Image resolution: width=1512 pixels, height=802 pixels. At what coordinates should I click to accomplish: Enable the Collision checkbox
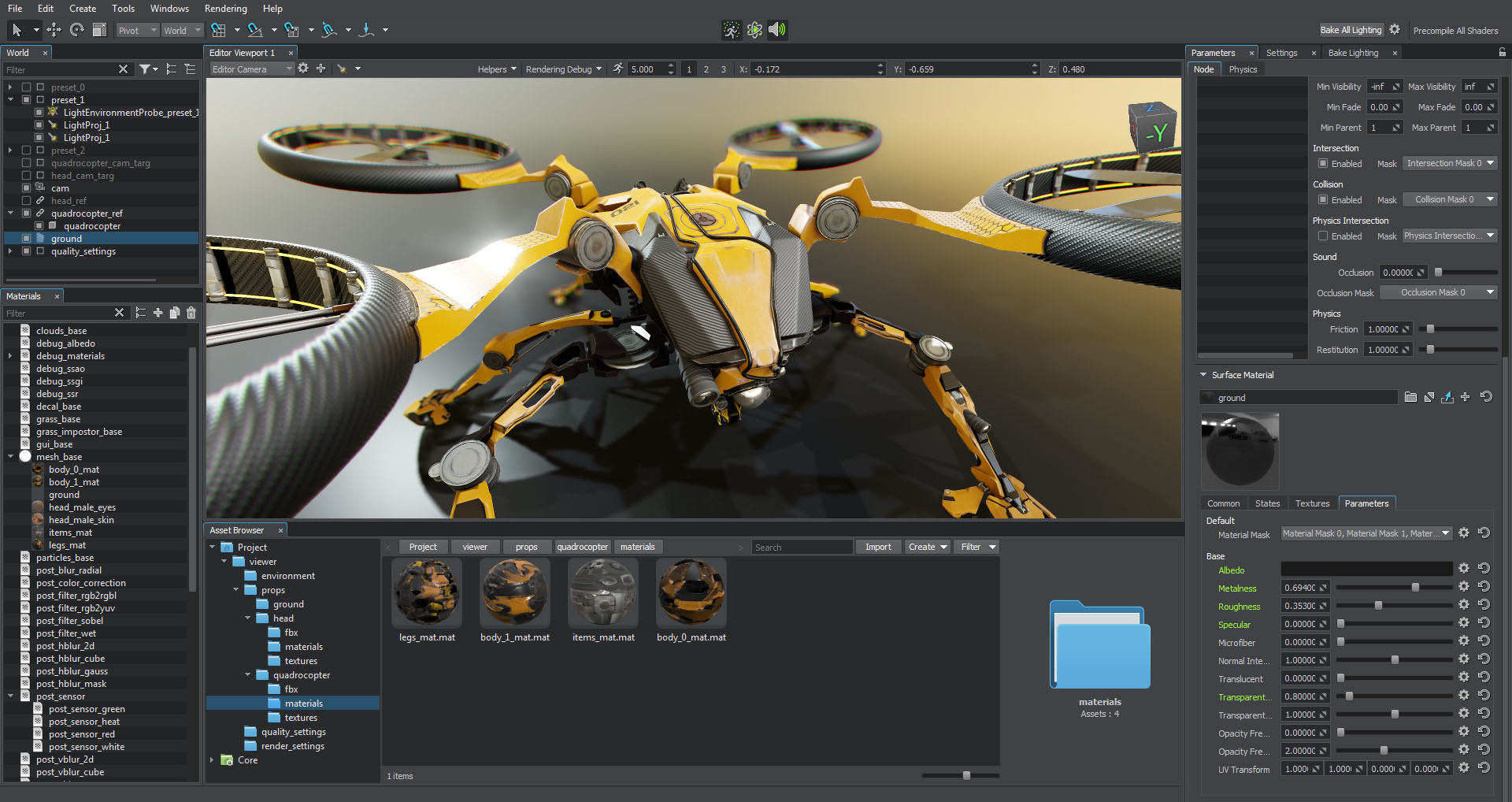pos(1323,200)
